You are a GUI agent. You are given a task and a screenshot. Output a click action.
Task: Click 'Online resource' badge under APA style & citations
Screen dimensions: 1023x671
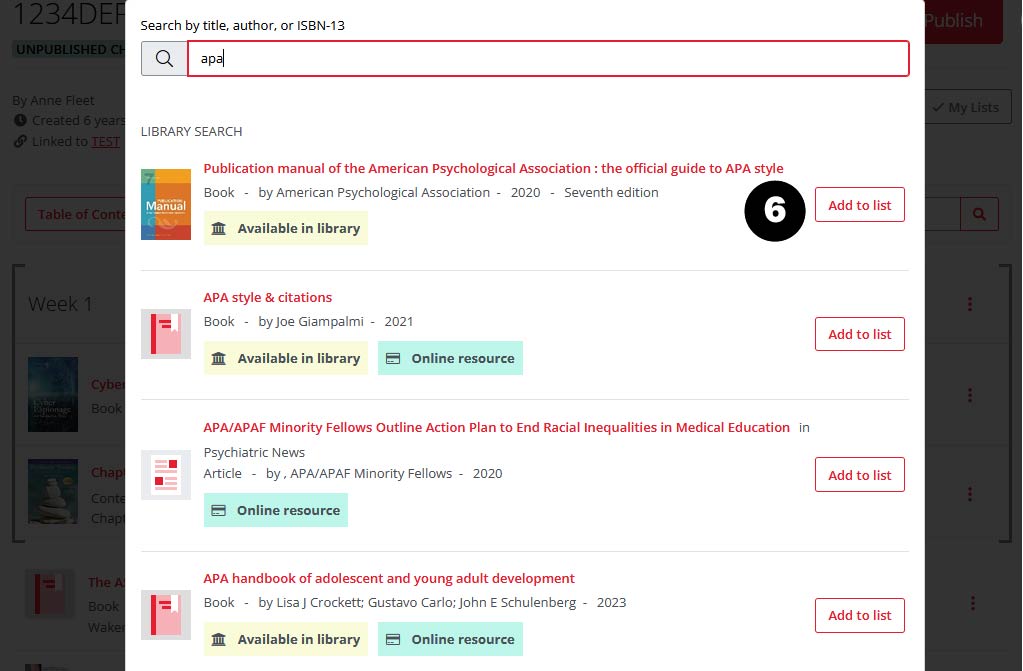pyautogui.click(x=450, y=359)
